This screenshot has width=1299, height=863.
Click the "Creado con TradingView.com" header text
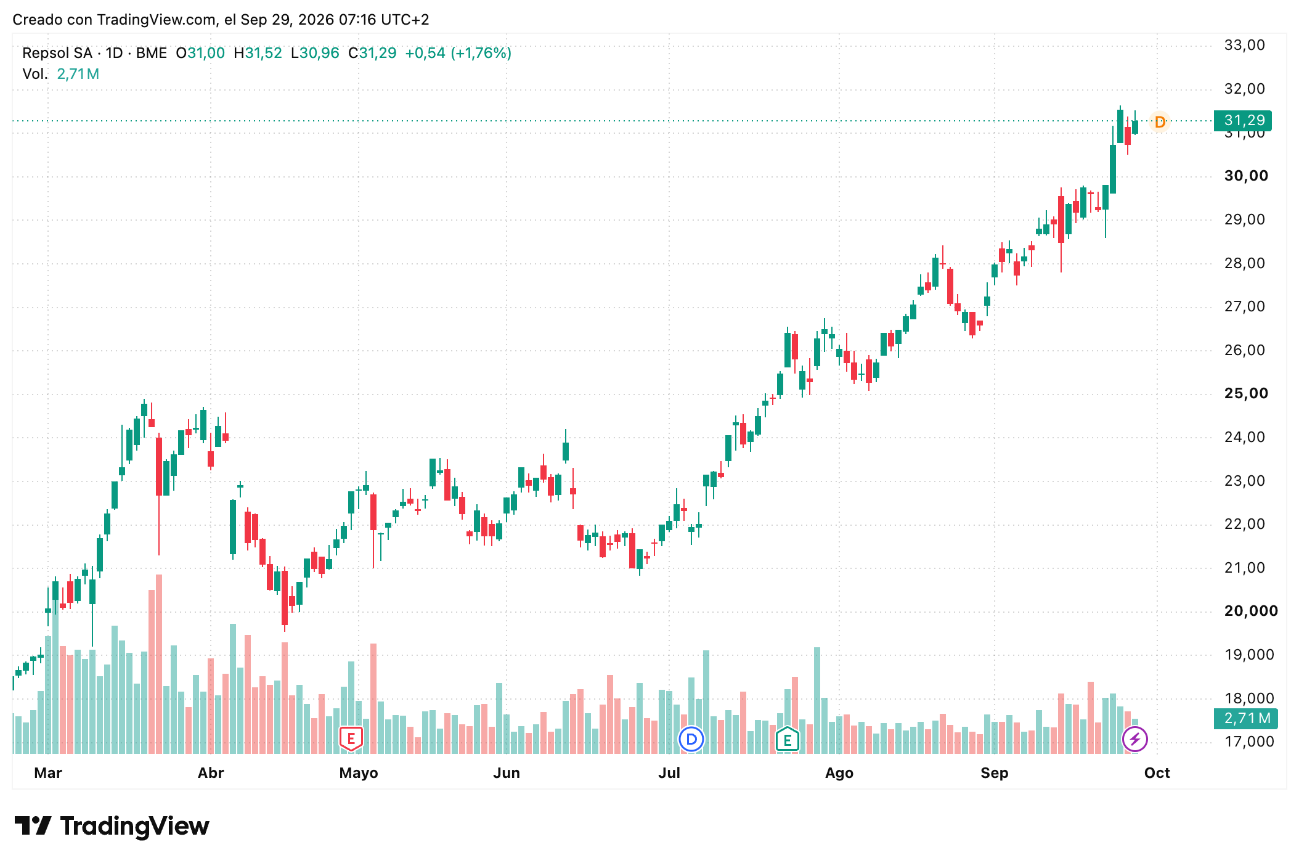pyautogui.click(x=115, y=20)
